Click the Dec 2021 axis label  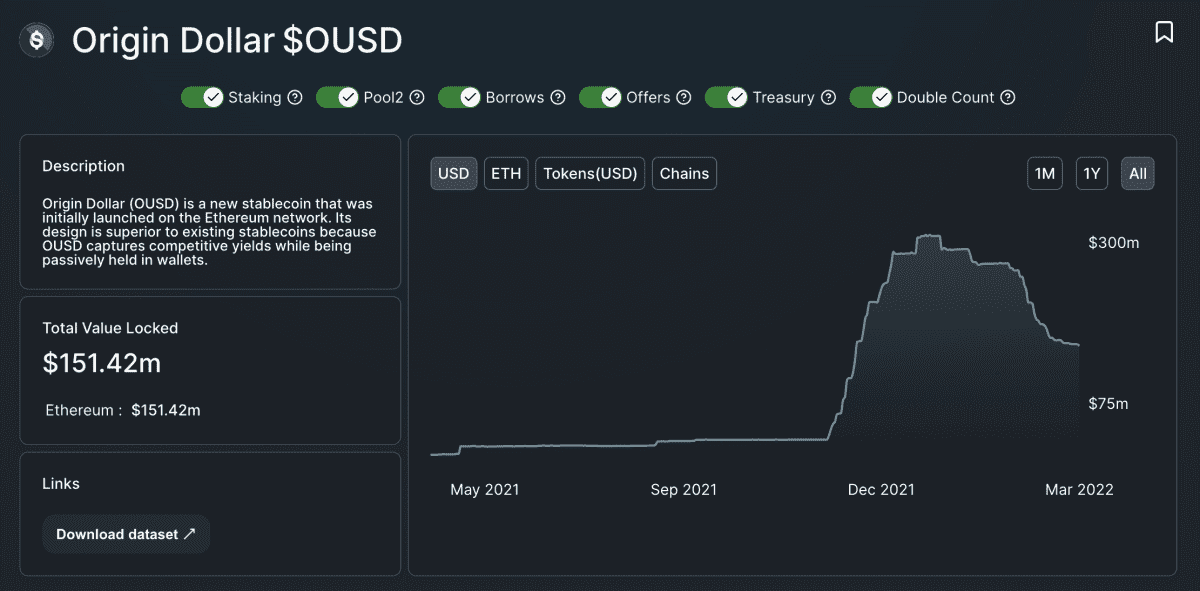pos(881,489)
